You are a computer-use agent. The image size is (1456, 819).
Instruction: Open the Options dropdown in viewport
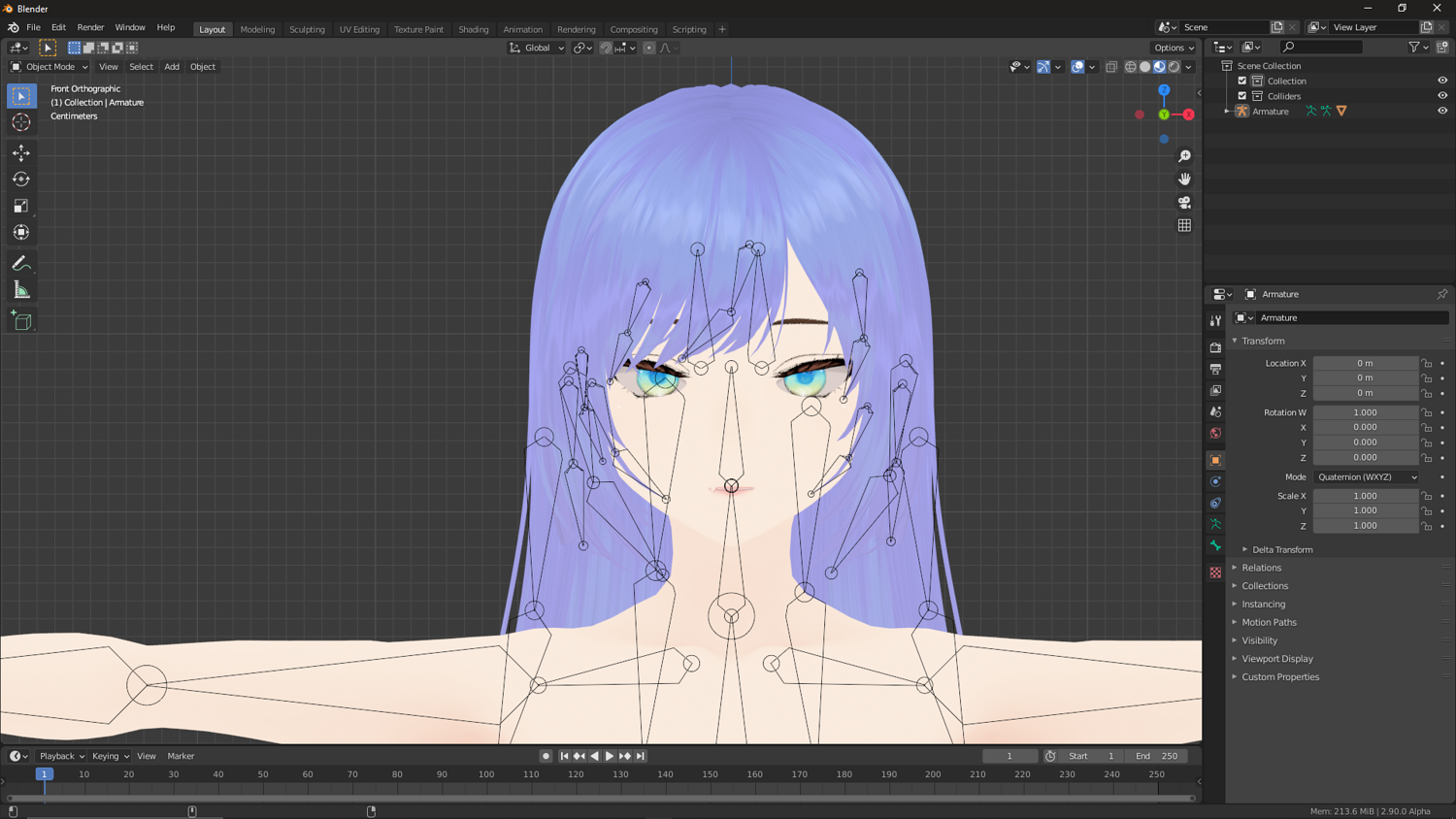click(1174, 48)
